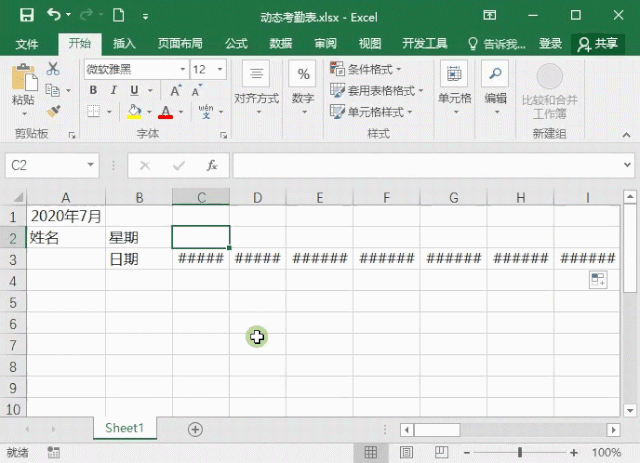Screen dimensions: 640x463
Task: Click the insert function fx button
Action: [x=211, y=165]
